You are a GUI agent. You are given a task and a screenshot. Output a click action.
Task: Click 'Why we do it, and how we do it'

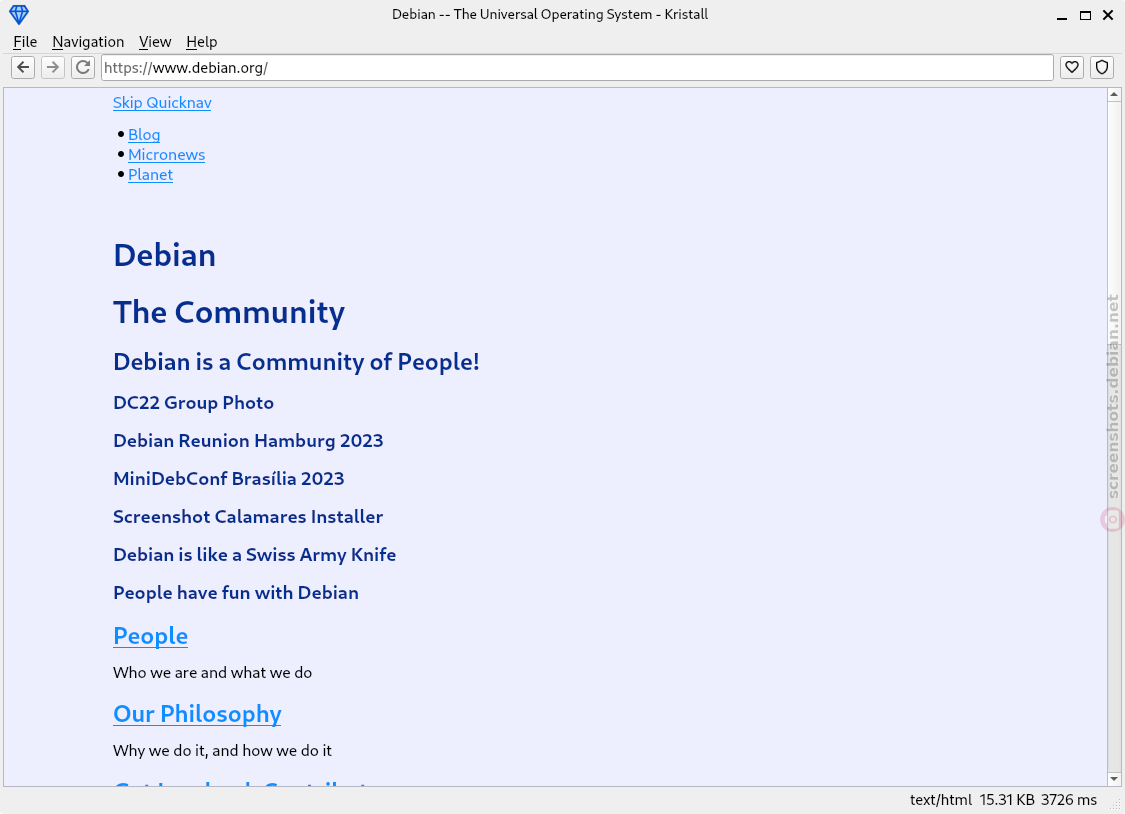click(222, 751)
